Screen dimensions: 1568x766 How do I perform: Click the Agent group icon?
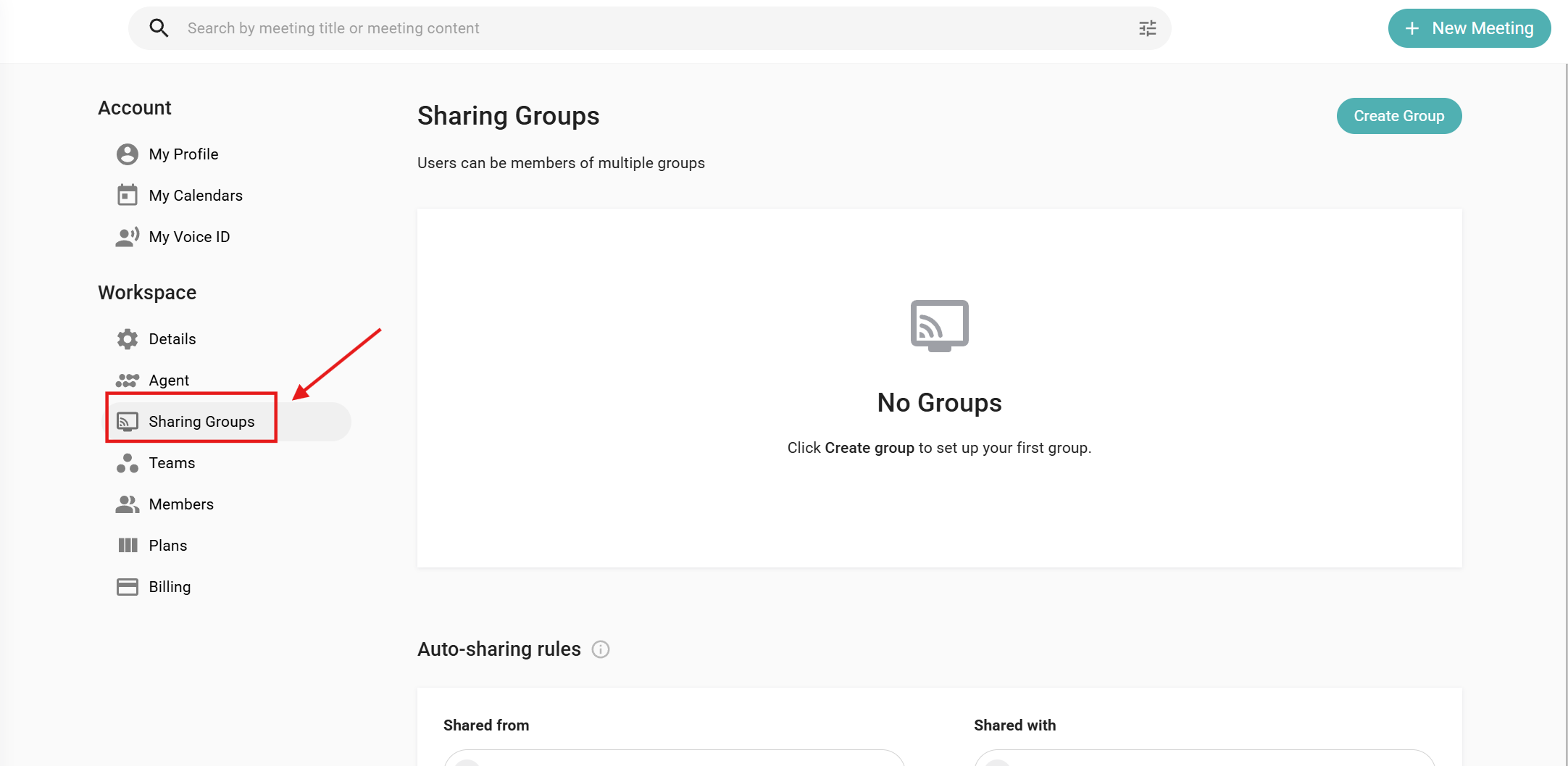point(128,380)
